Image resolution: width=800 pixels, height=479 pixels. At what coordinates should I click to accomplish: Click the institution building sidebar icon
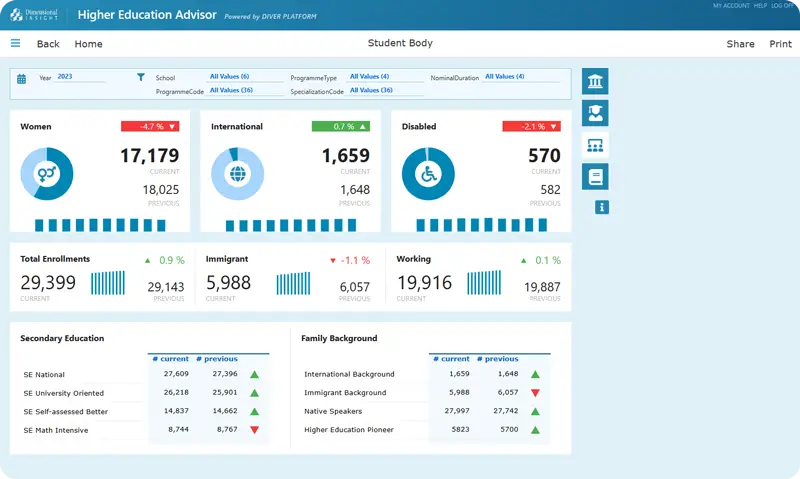click(595, 81)
